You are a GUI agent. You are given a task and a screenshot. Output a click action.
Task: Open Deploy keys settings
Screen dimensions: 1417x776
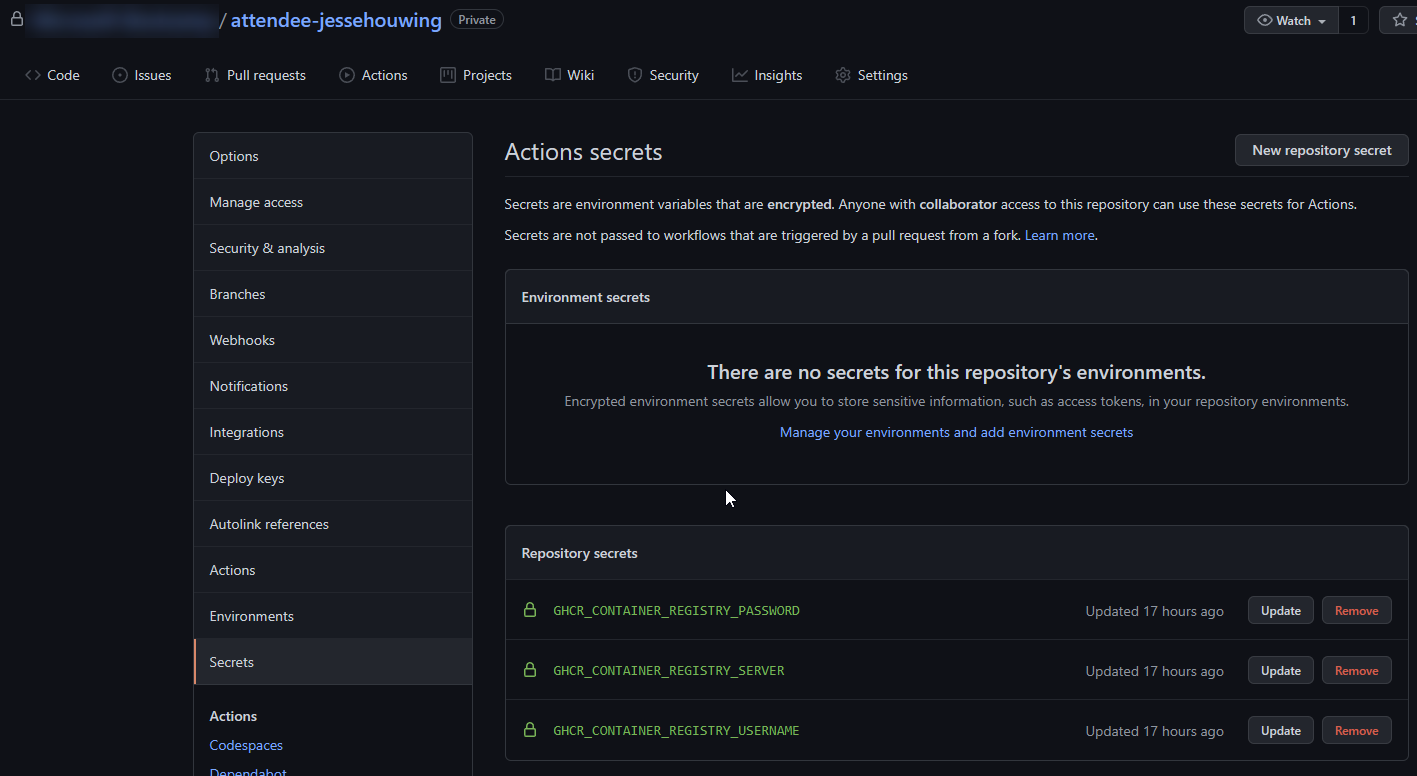[333, 478]
